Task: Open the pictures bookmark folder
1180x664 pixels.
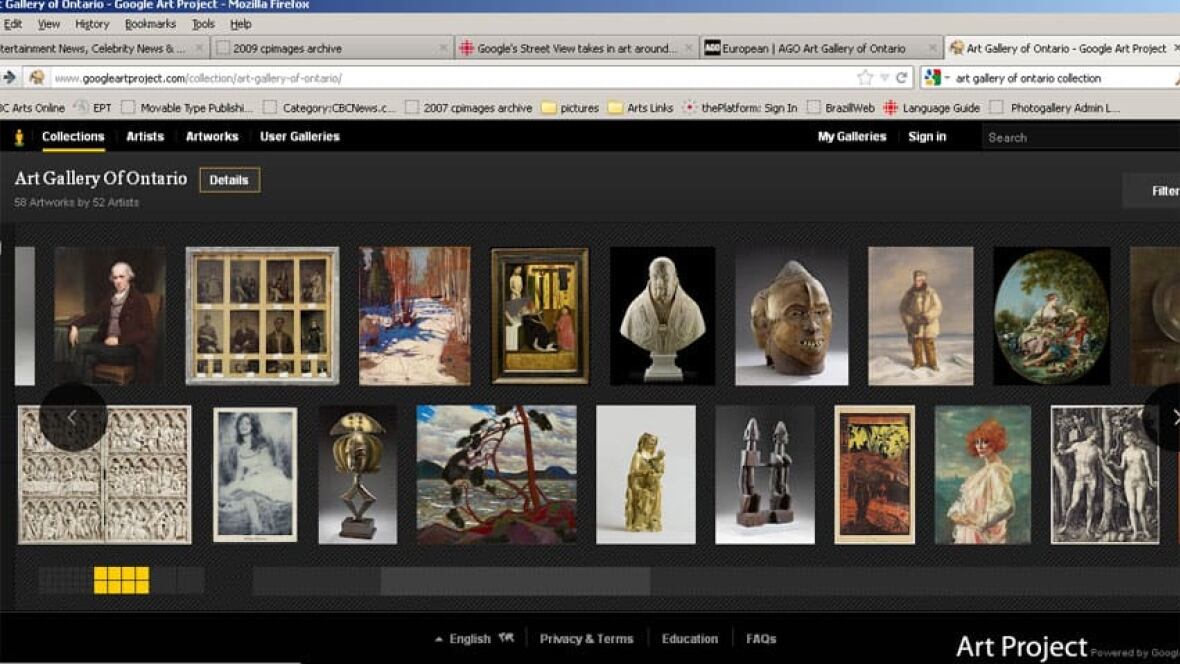Action: (570, 108)
